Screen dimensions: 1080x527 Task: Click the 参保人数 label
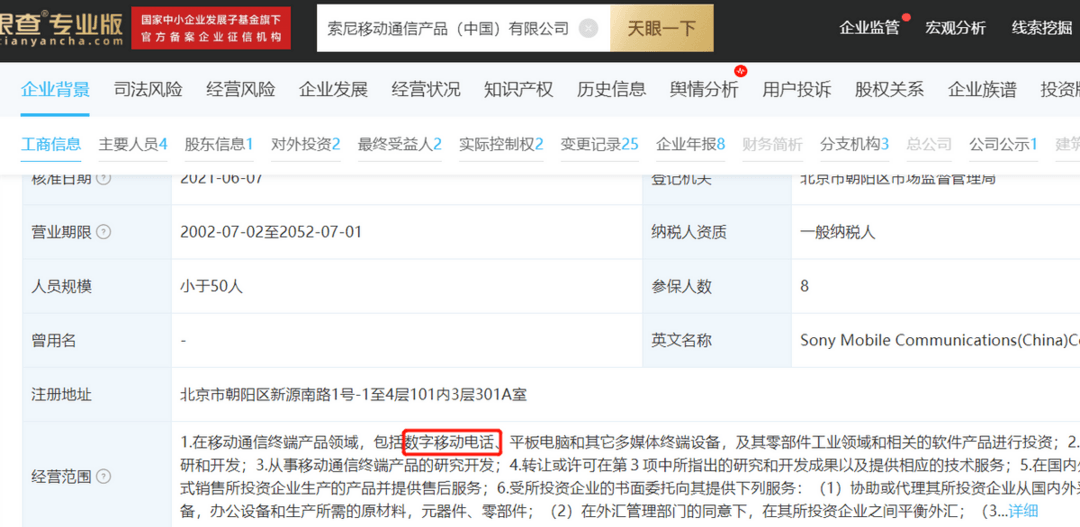[x=681, y=287]
